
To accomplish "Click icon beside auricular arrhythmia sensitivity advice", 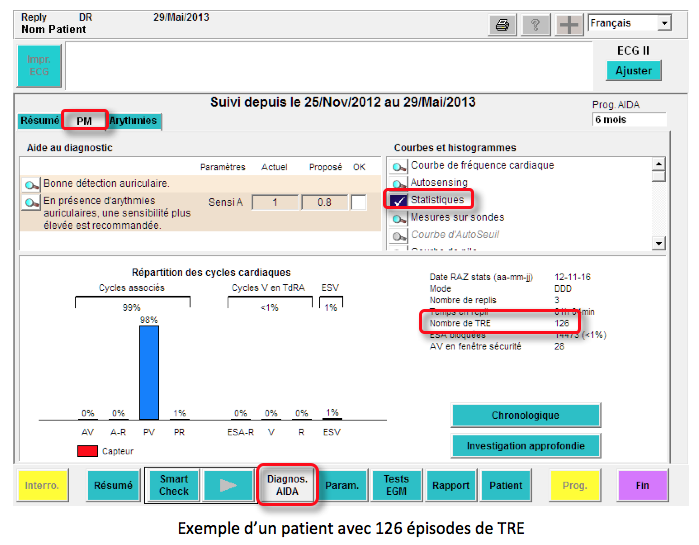I will click(x=31, y=203).
